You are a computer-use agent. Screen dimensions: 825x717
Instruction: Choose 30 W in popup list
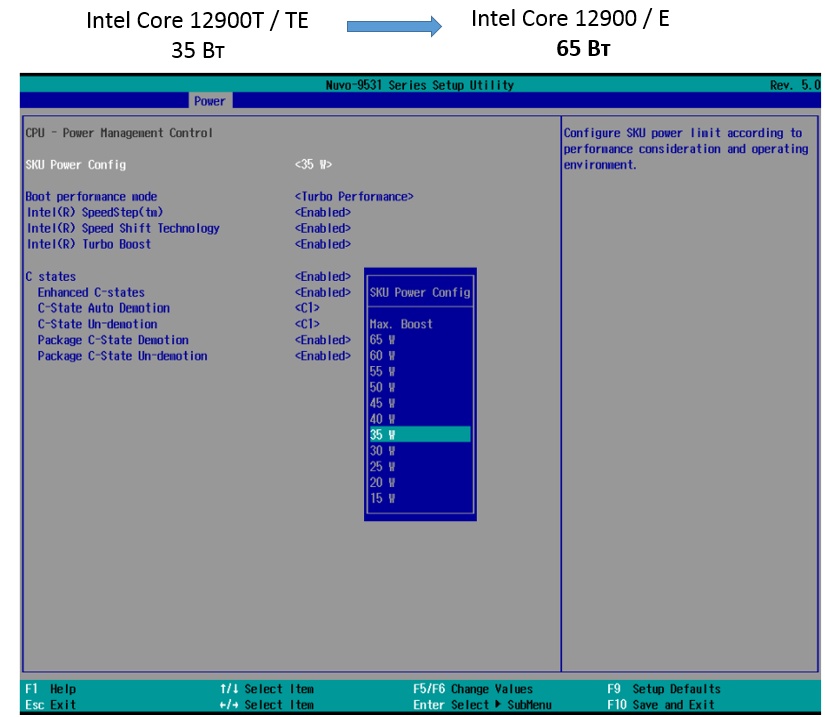[383, 451]
